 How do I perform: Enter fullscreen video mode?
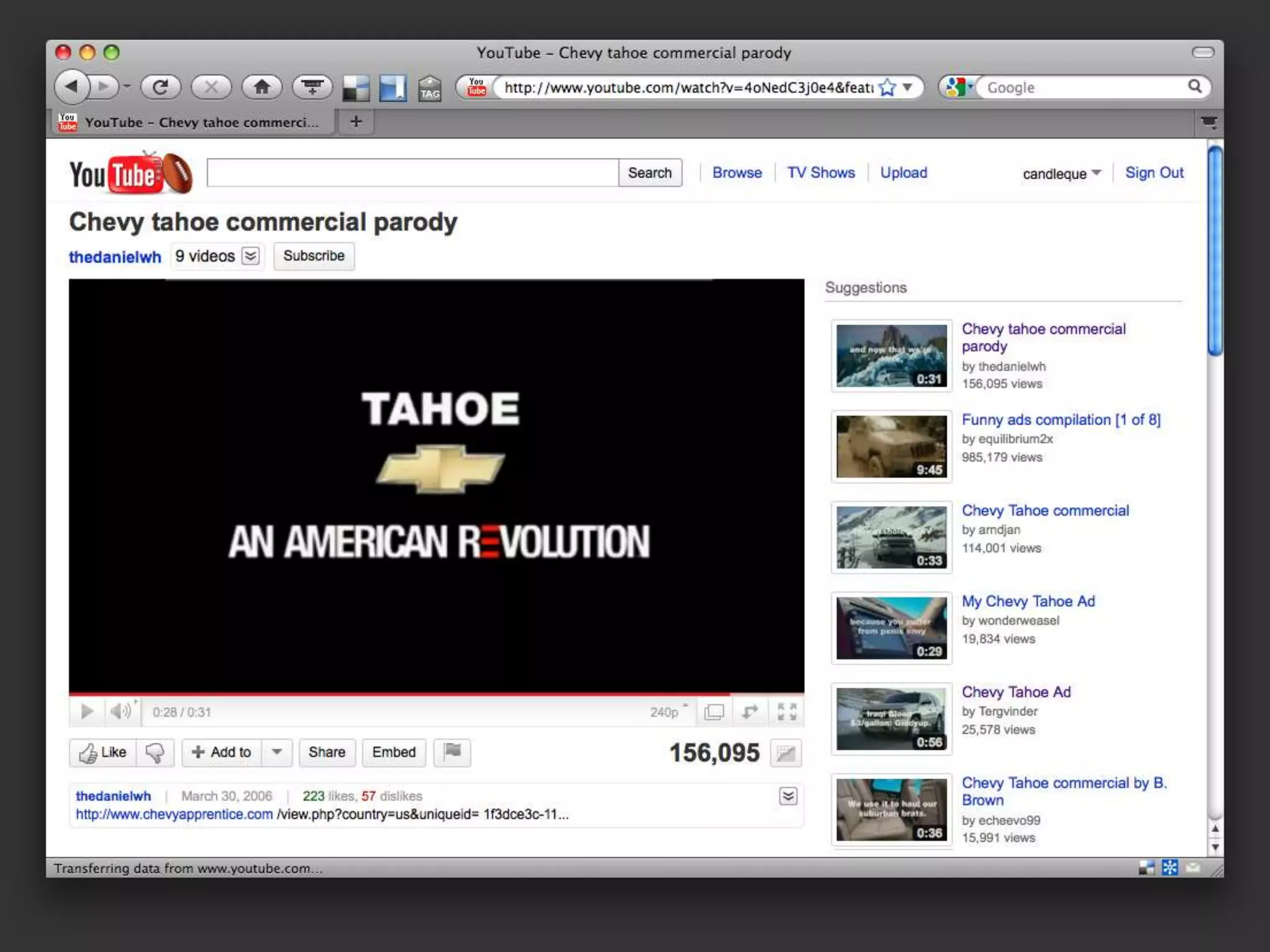(786, 712)
